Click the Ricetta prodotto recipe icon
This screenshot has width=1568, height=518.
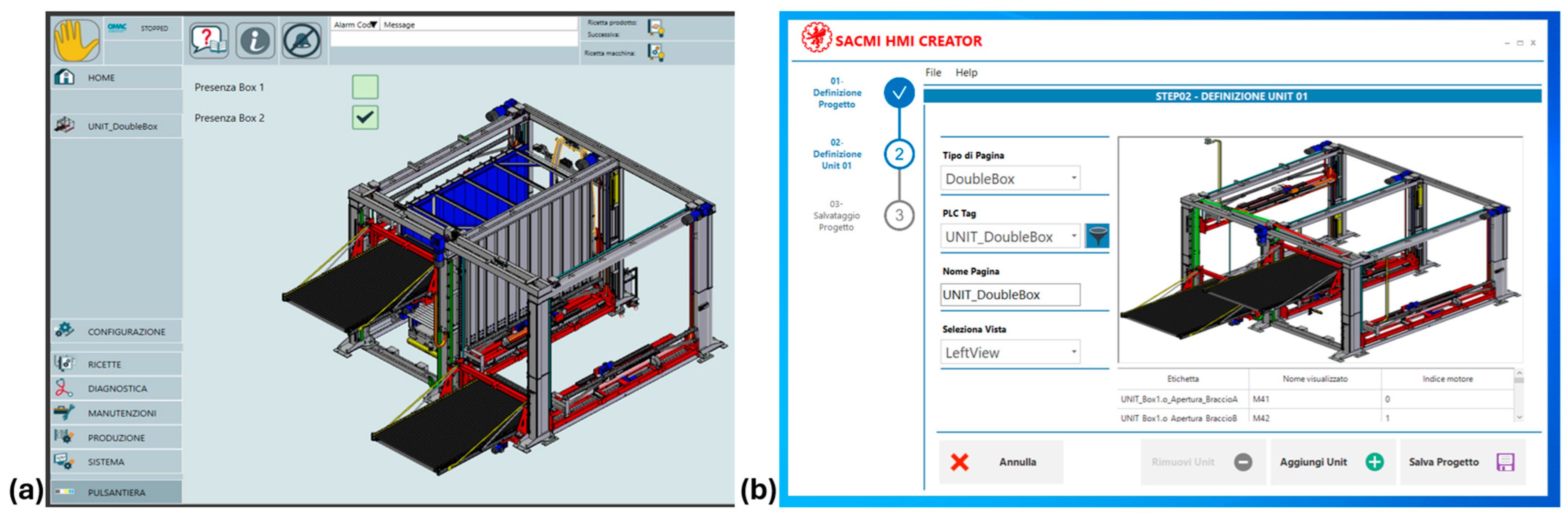coord(655,28)
